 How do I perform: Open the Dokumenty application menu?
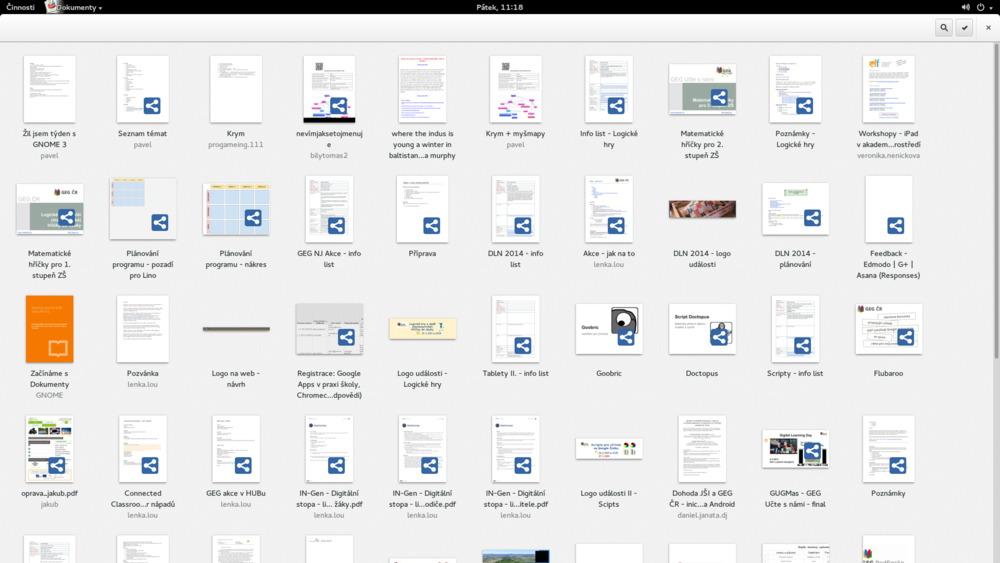pos(74,7)
